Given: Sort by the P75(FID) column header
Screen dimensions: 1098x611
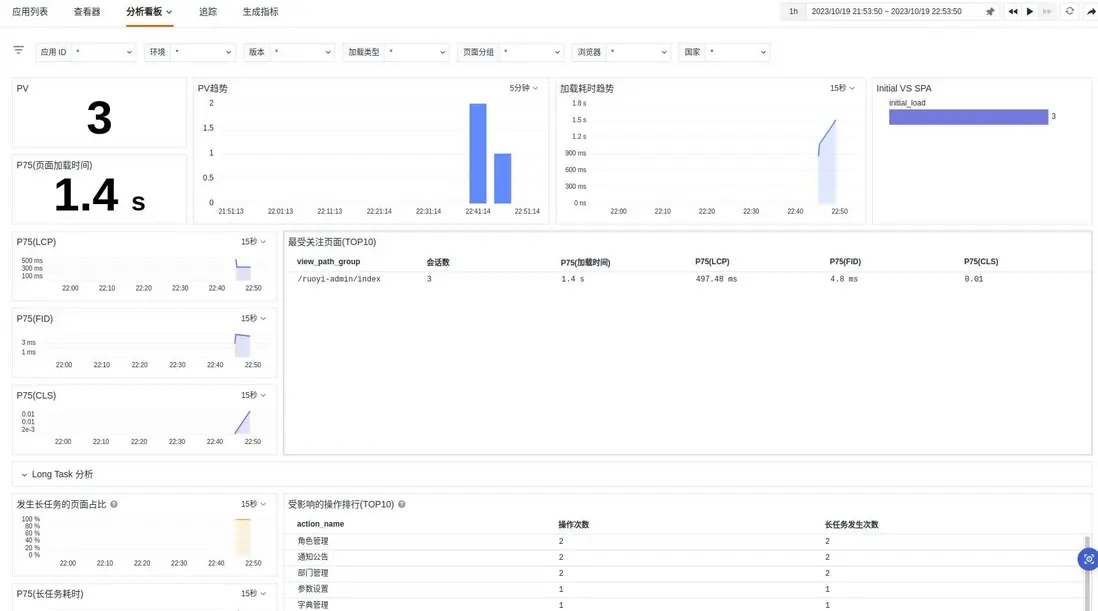Looking at the screenshot, I should [845, 262].
